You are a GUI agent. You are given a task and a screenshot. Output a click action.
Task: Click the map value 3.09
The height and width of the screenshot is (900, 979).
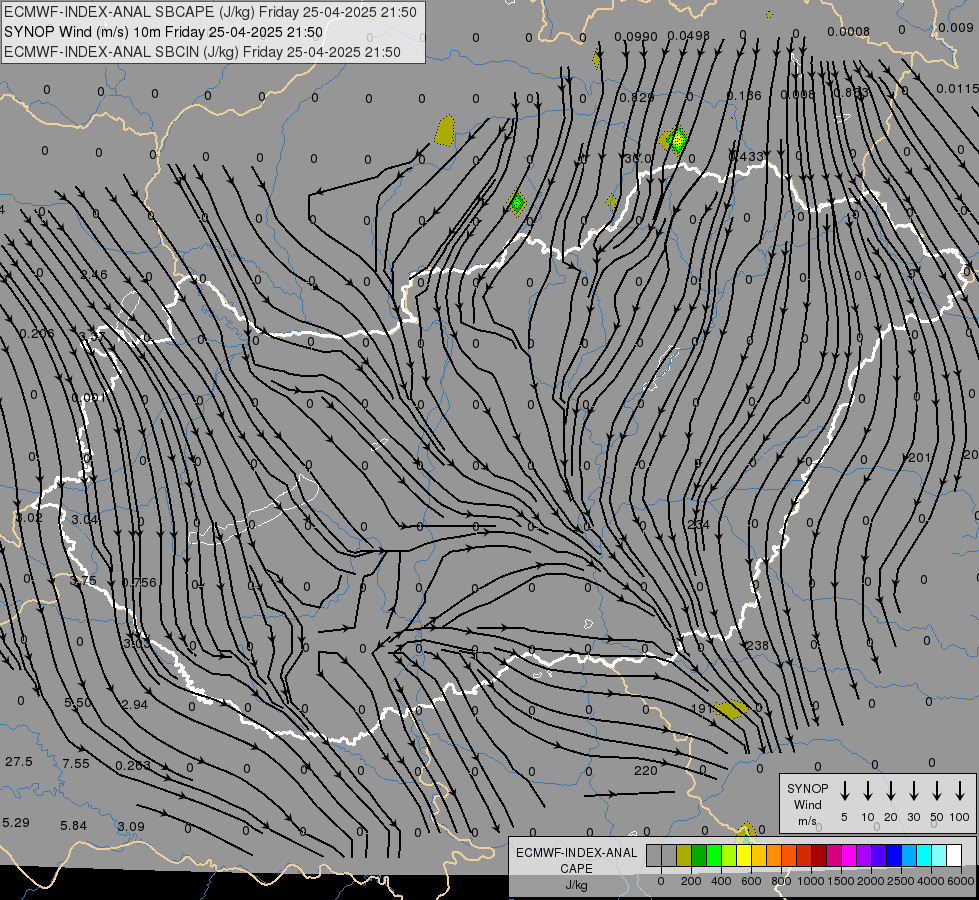131,826
